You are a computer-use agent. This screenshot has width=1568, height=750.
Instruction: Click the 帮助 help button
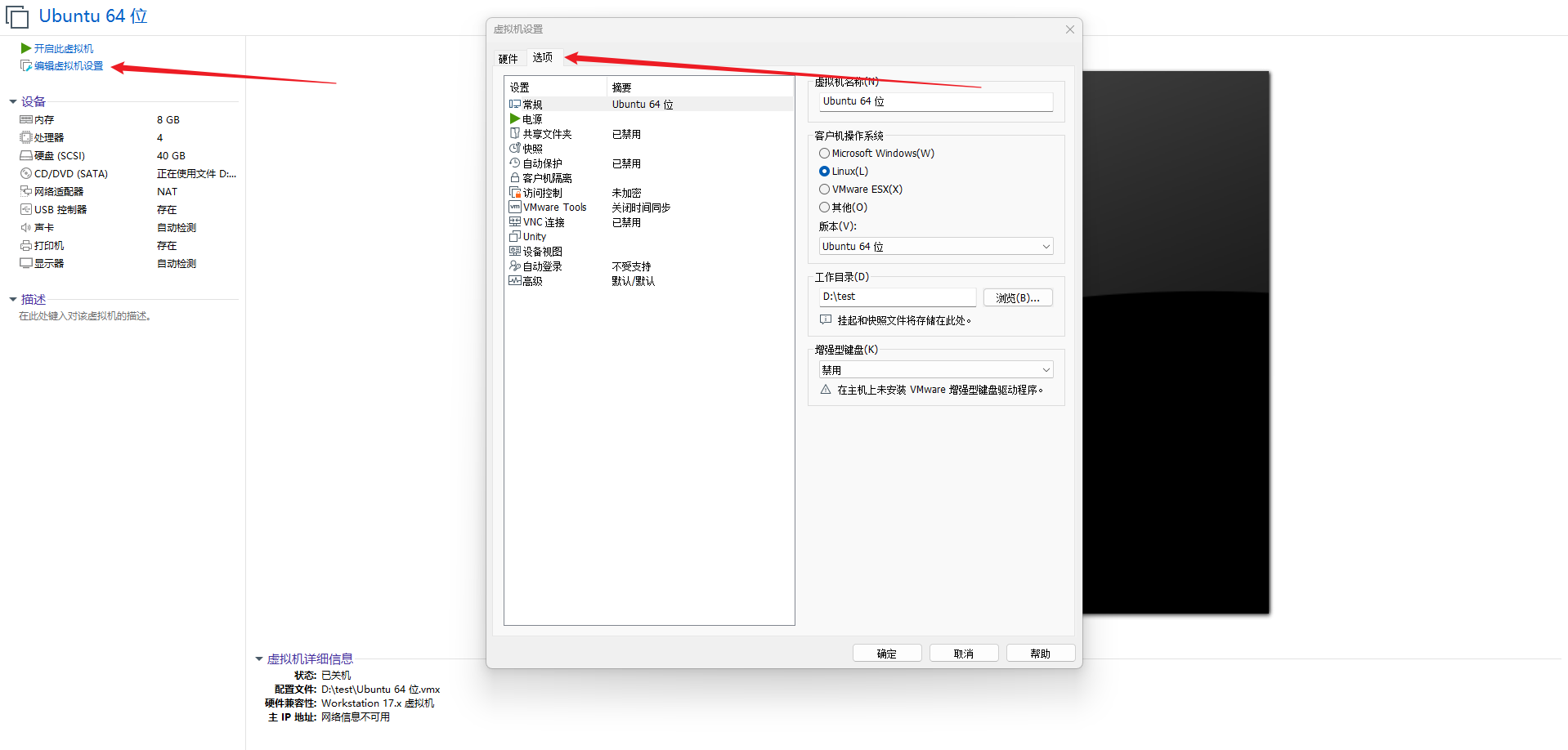click(x=1041, y=654)
